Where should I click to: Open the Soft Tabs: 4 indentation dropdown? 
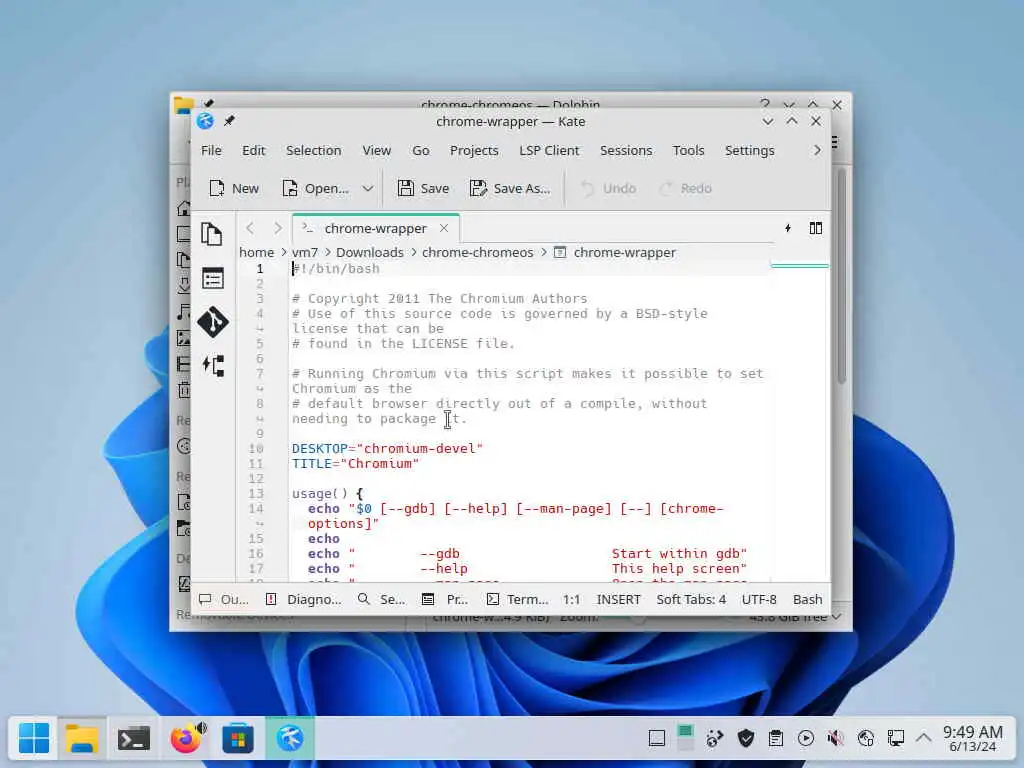(x=691, y=600)
